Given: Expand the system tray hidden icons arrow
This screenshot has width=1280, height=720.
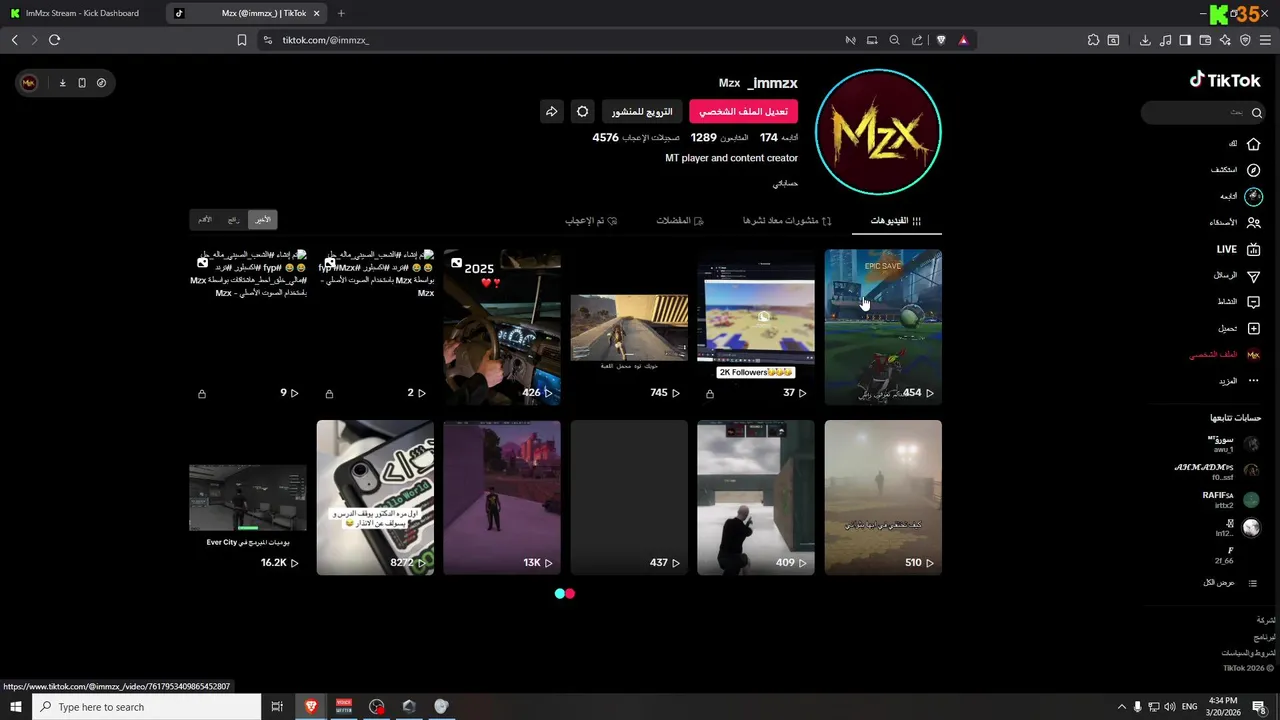Looking at the screenshot, I should [1121, 707].
